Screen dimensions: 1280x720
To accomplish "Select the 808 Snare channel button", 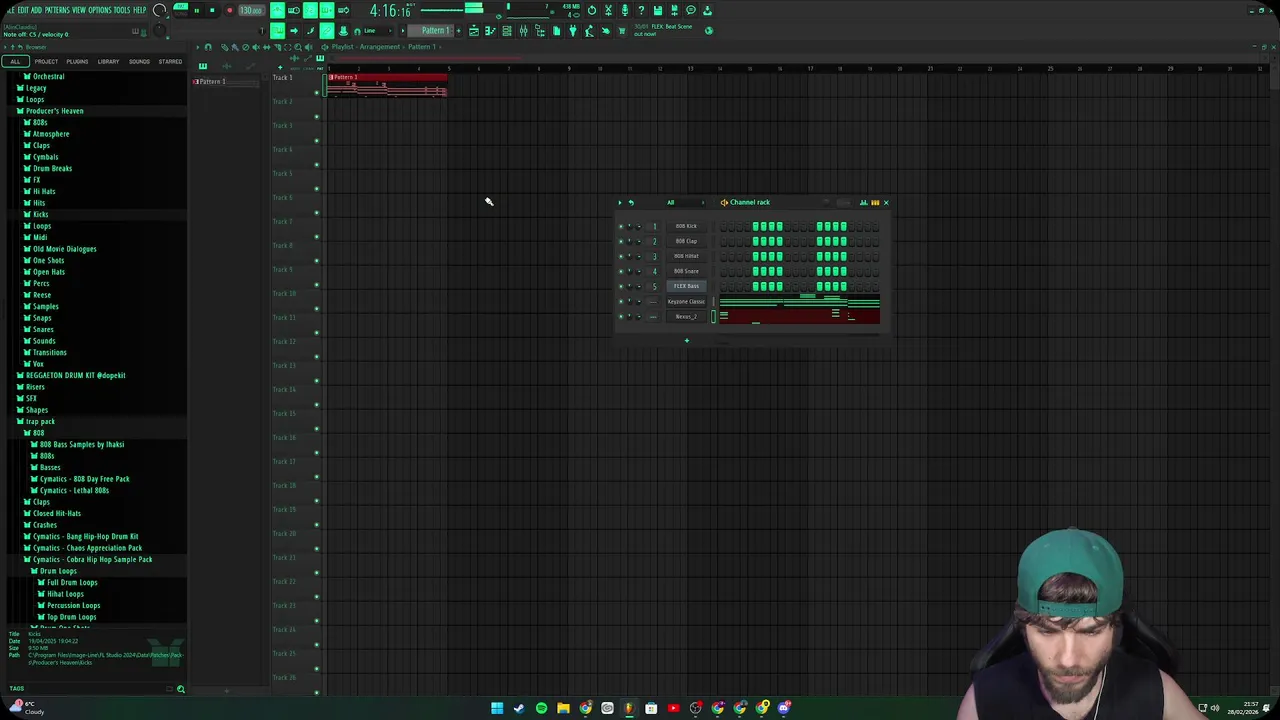I will tap(686, 271).
